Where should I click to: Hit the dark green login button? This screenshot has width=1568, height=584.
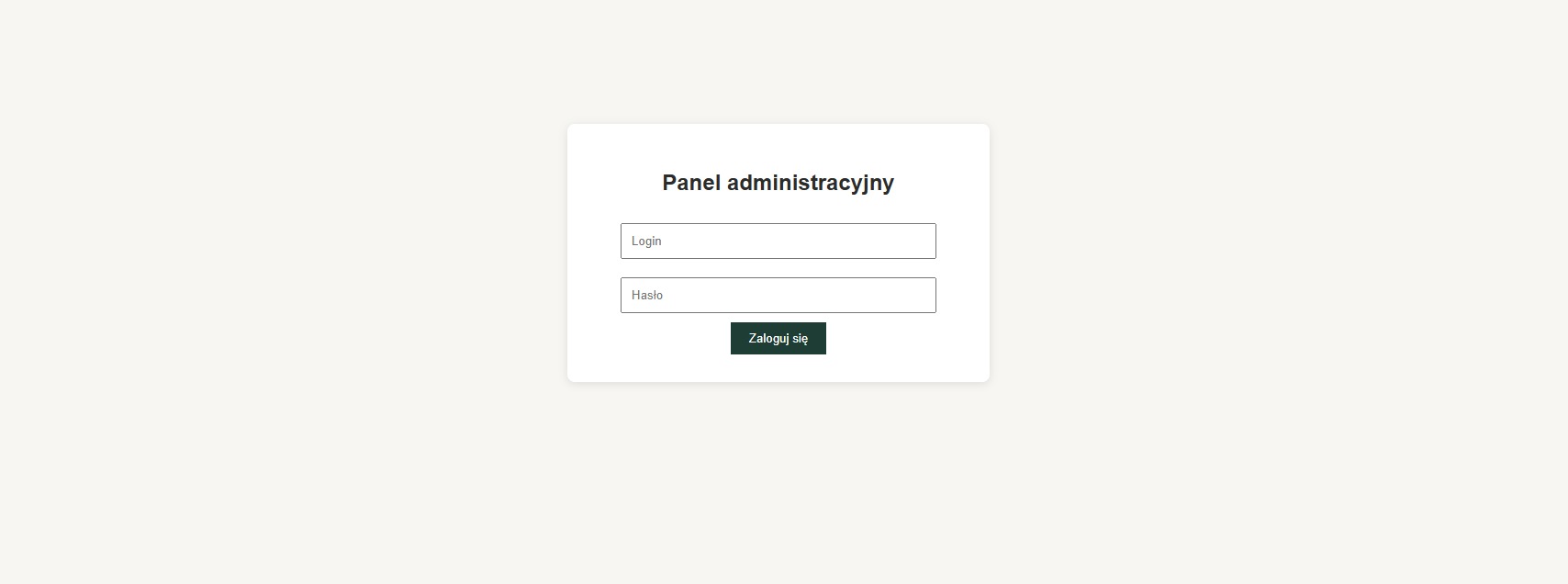778,338
